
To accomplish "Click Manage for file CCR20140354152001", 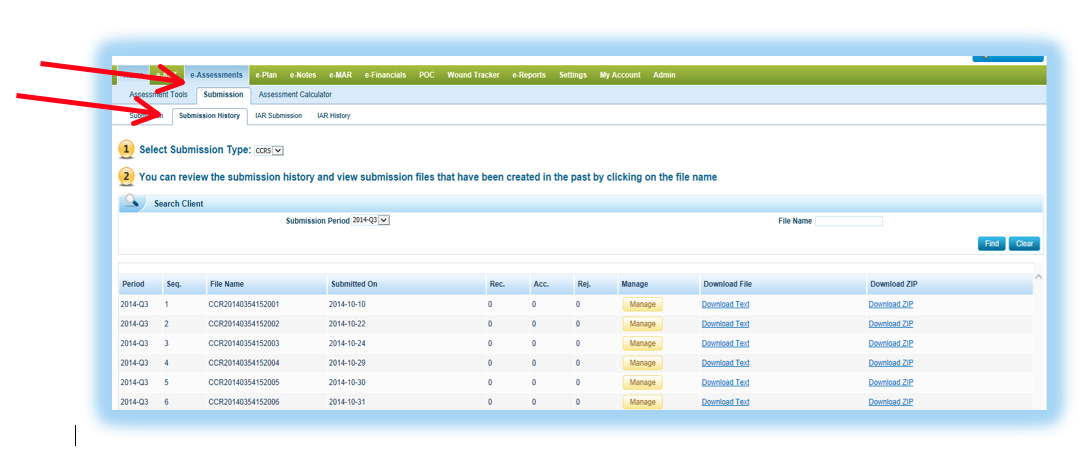I will tap(642, 305).
